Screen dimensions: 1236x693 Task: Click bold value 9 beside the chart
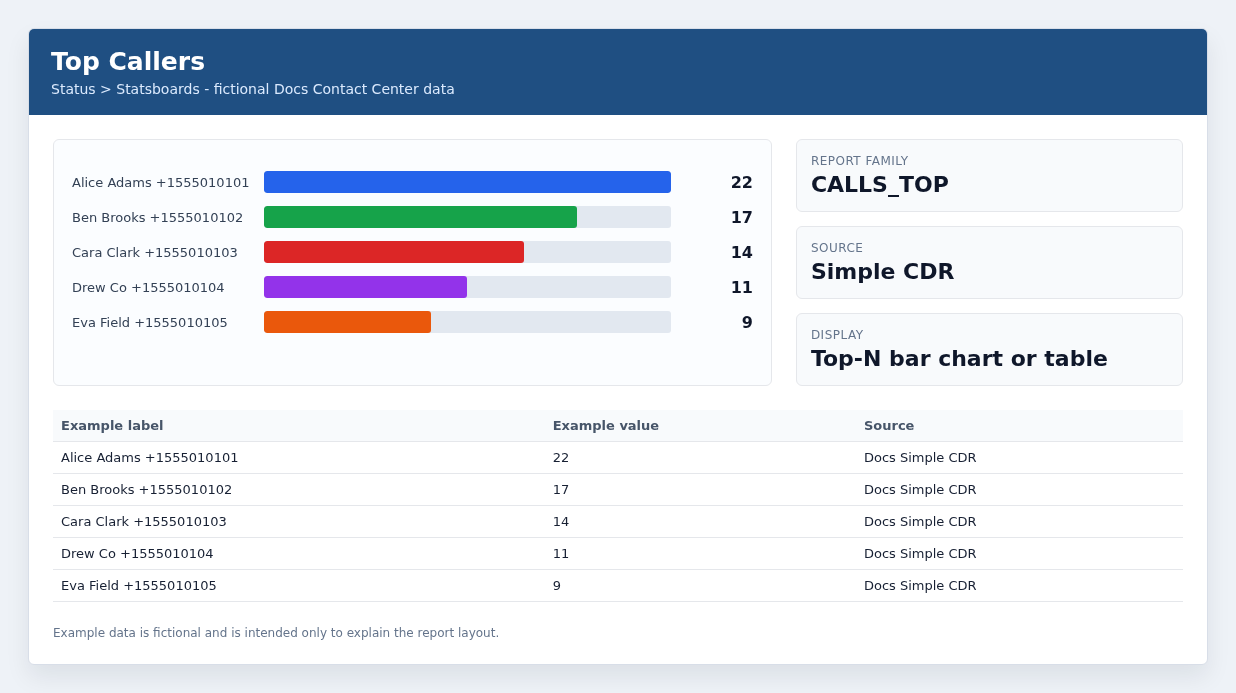coord(747,322)
